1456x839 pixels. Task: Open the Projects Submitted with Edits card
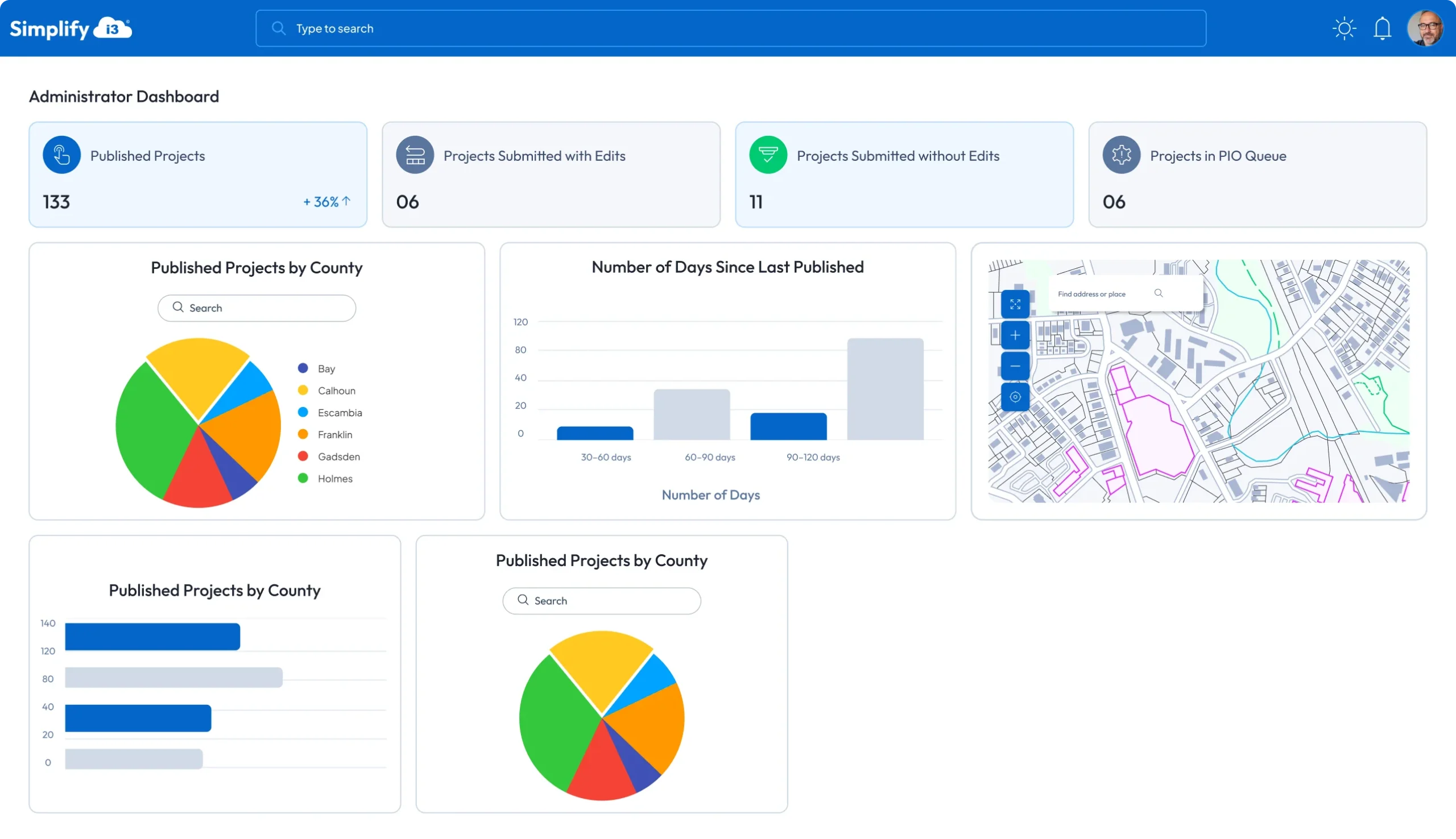pos(551,175)
